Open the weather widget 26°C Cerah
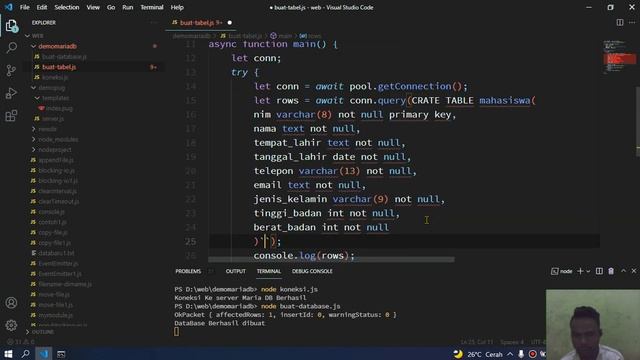This screenshot has height=360, width=640. tap(478, 354)
